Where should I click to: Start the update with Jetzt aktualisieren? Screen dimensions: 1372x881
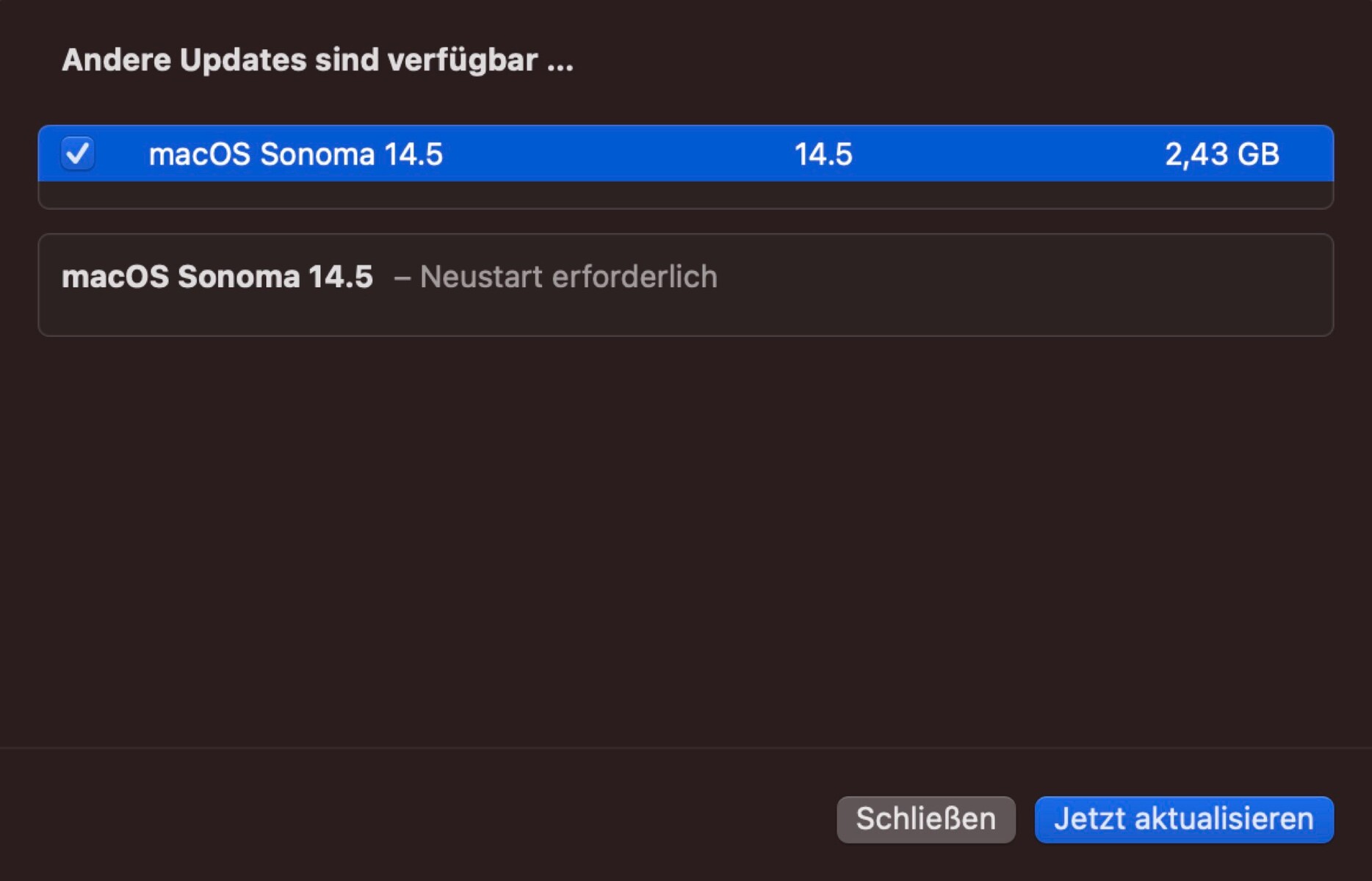(1183, 819)
